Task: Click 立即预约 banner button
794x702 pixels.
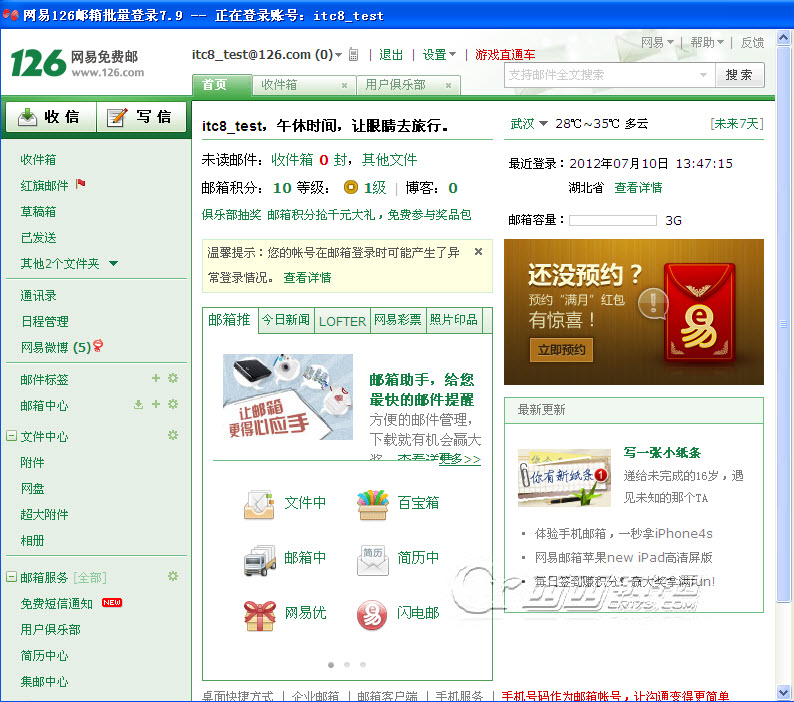Action: coord(562,349)
